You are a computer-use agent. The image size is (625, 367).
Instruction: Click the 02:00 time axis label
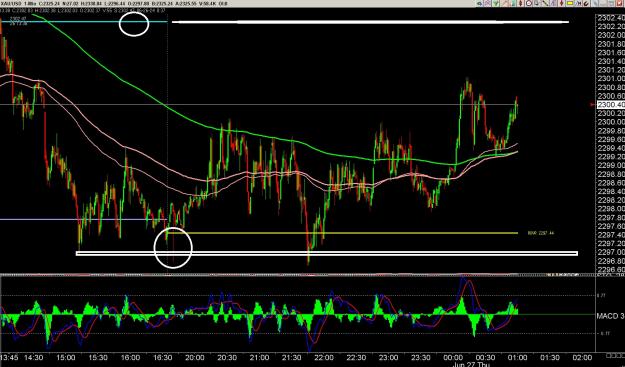(582, 357)
